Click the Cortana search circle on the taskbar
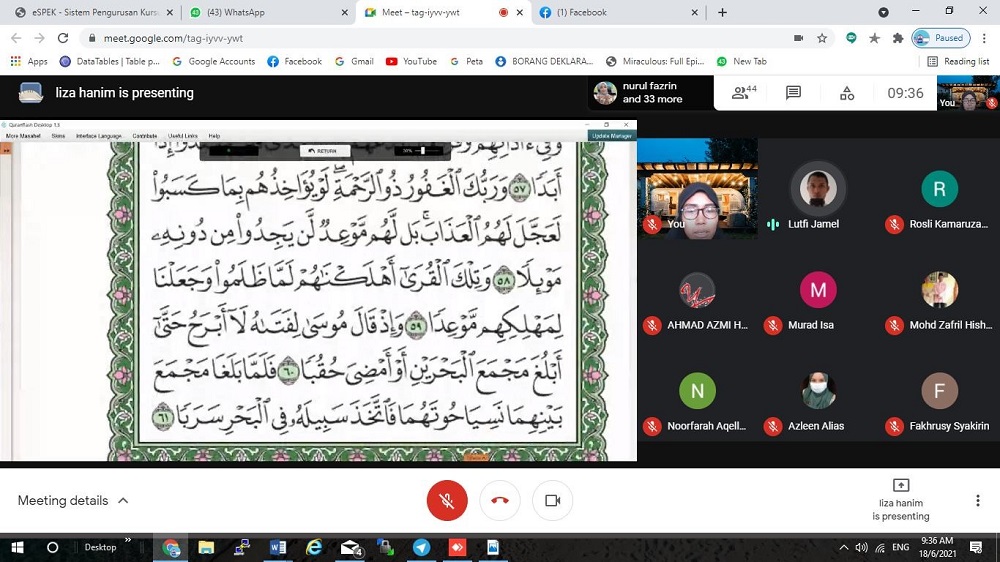Screen dimensions: 1000x562 click(52, 547)
